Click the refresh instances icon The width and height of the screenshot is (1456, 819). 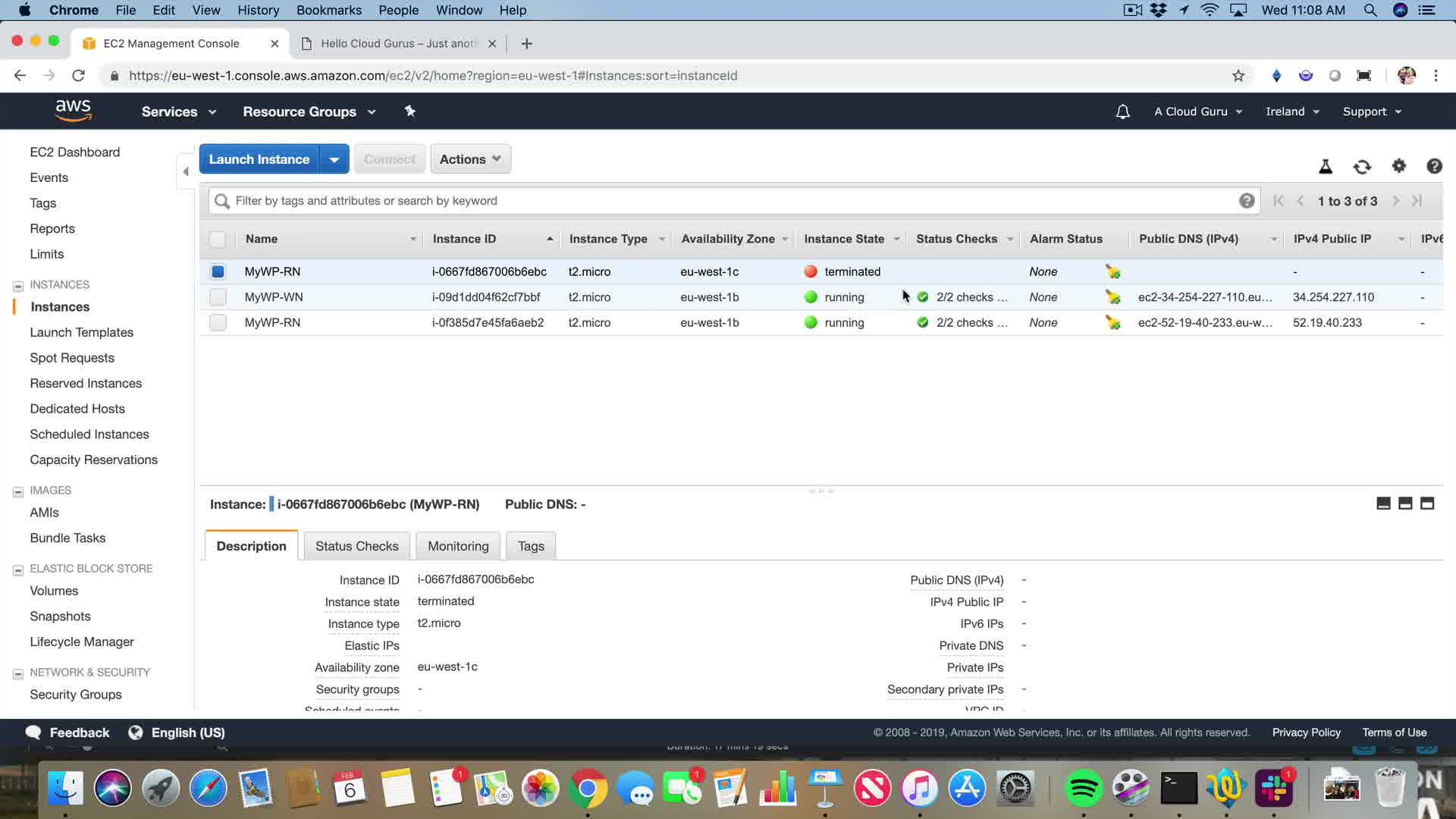[1362, 167]
